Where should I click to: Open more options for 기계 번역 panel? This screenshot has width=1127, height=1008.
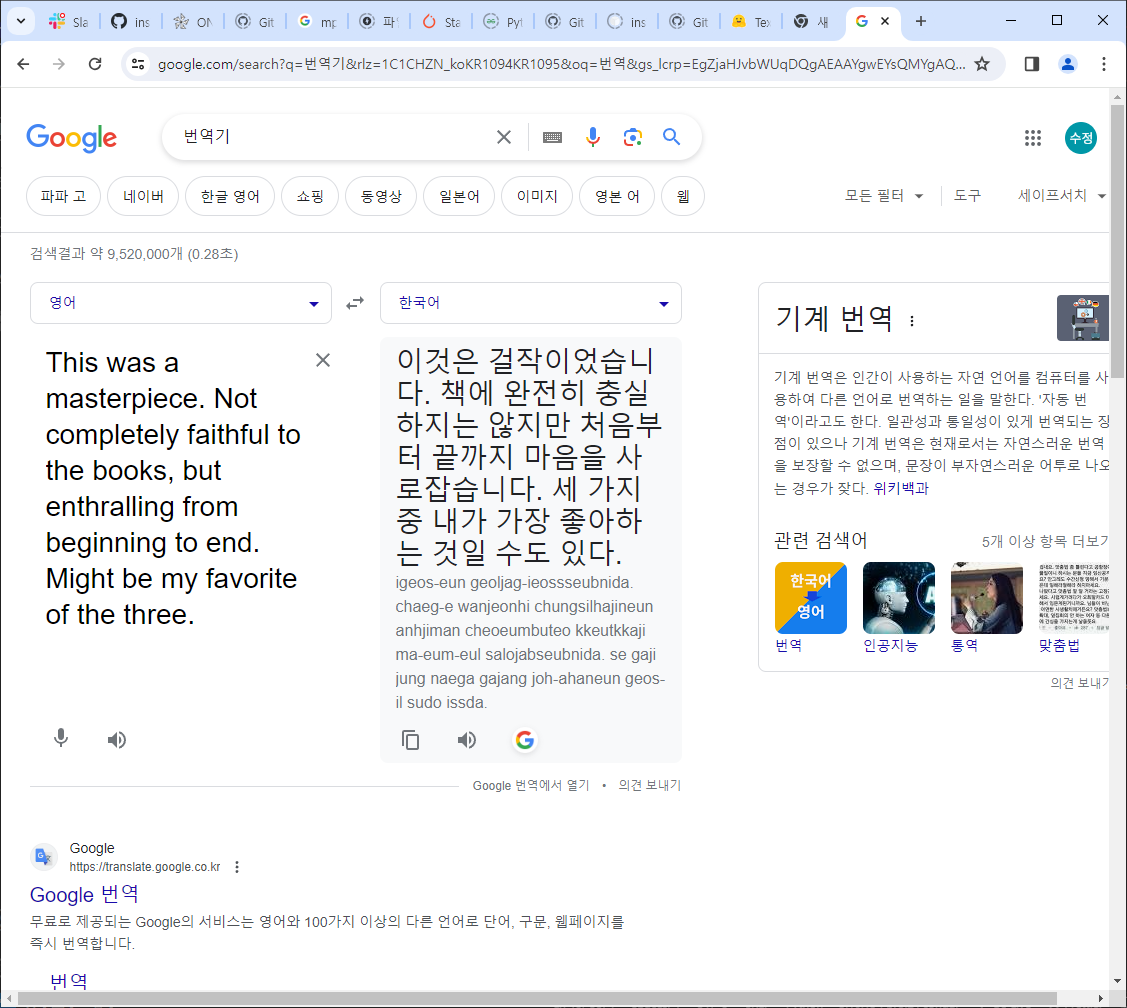(912, 321)
